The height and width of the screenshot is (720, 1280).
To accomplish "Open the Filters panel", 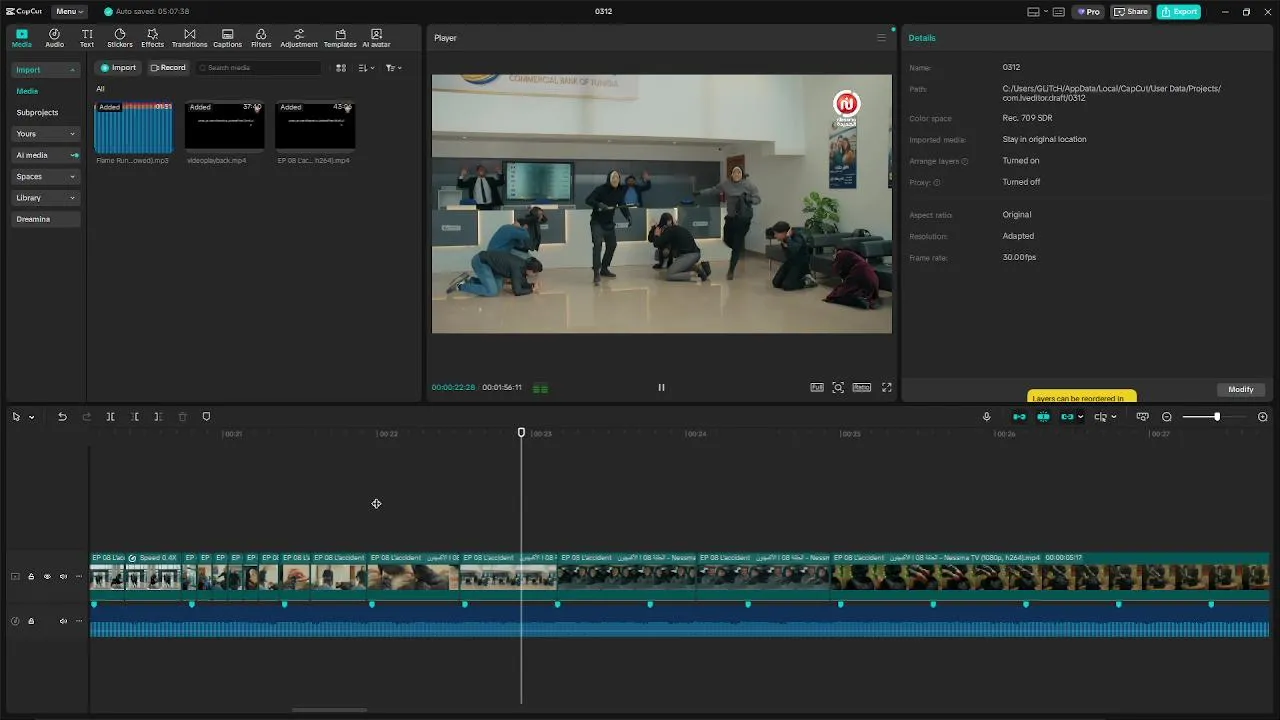I will [261, 38].
